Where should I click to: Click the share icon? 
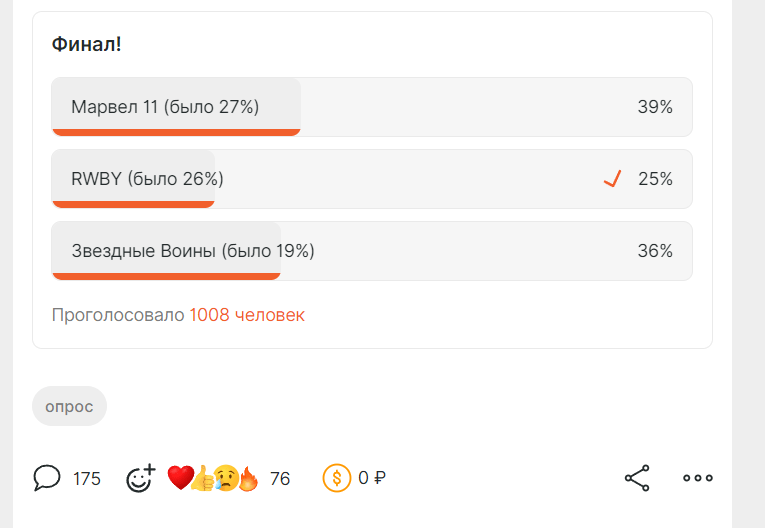pyautogui.click(x=637, y=478)
